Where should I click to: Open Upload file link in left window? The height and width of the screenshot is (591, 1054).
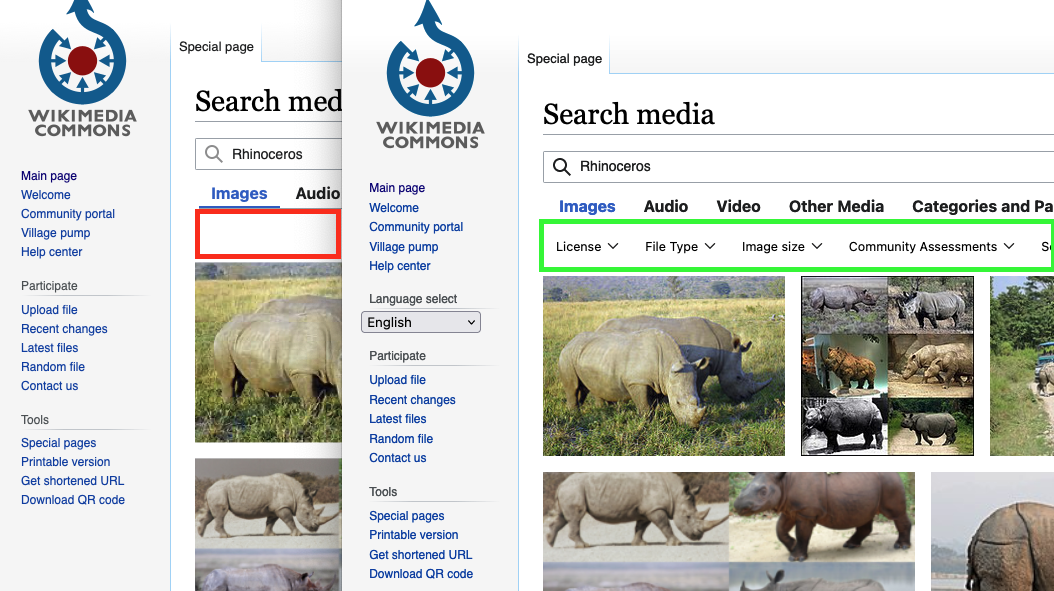click(x=48, y=310)
